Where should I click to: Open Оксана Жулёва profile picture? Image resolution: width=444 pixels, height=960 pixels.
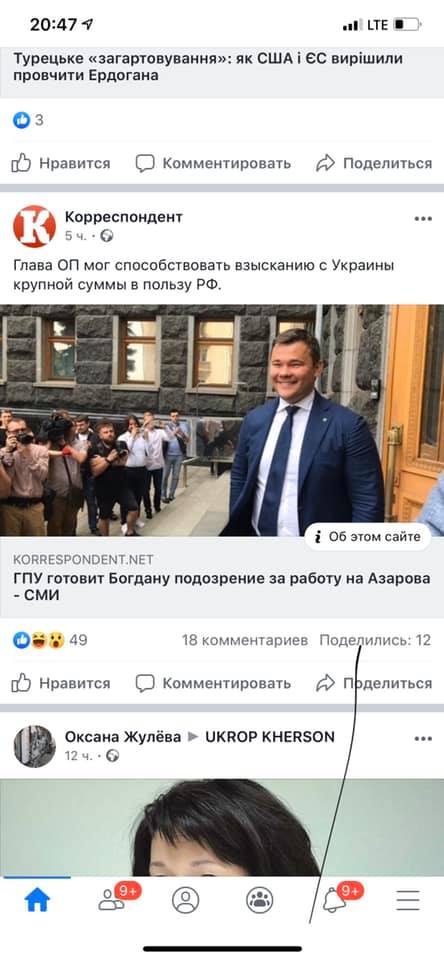34,746
